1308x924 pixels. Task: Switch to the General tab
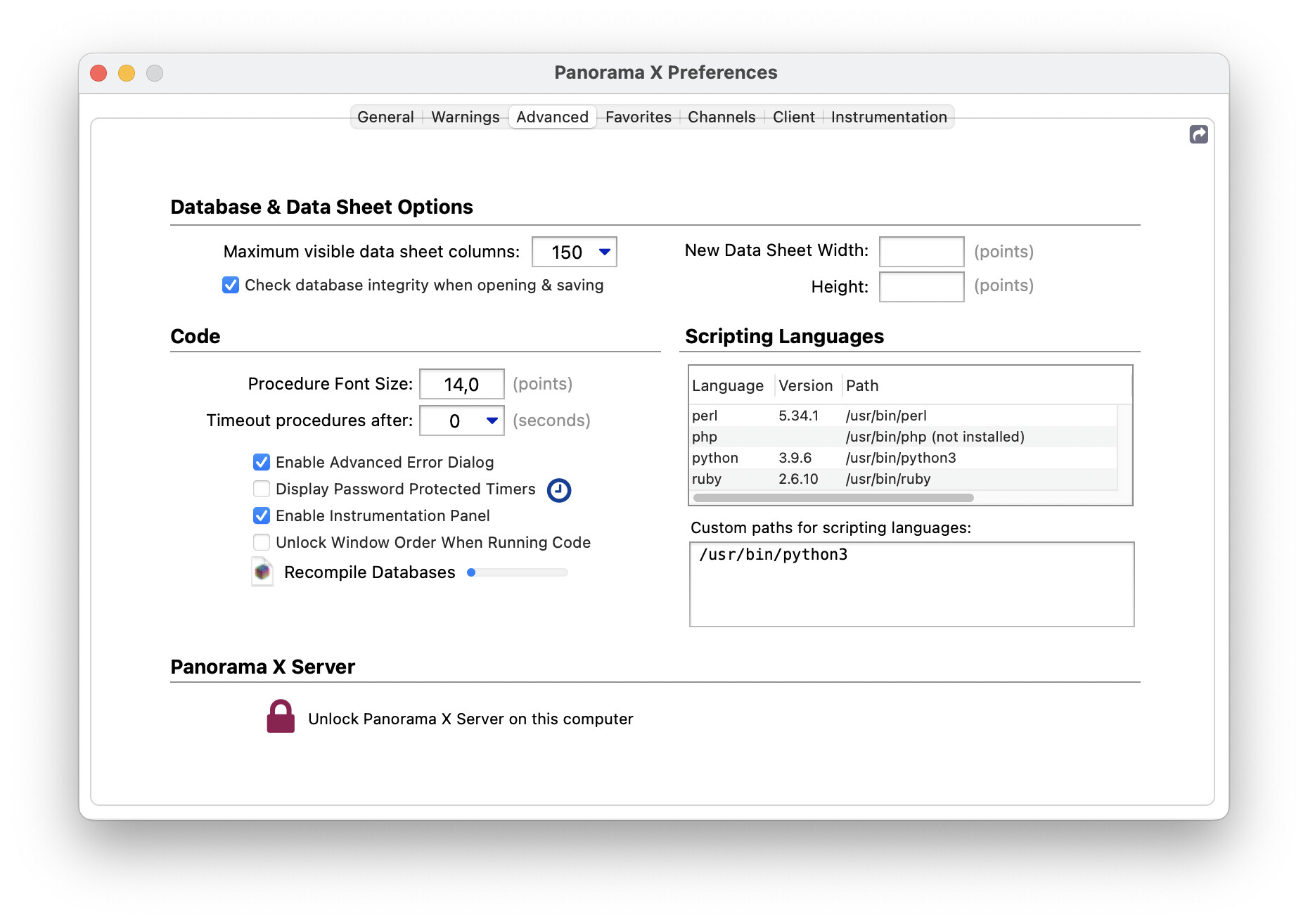(x=385, y=117)
